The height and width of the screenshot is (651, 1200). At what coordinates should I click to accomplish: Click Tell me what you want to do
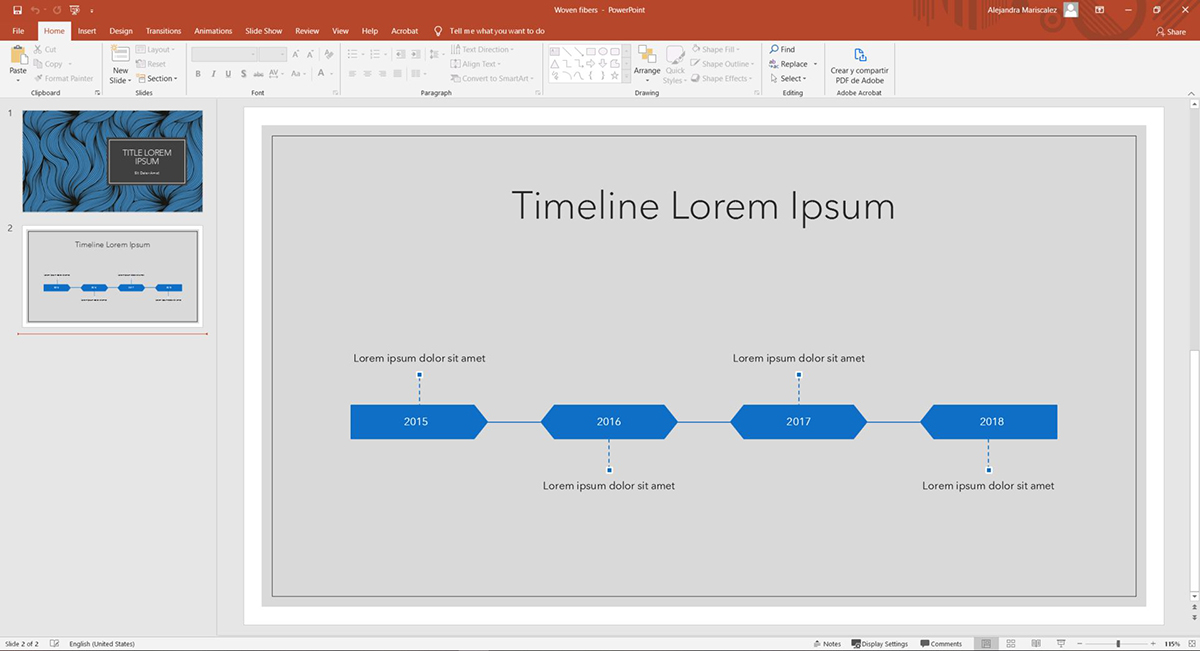(x=497, y=31)
